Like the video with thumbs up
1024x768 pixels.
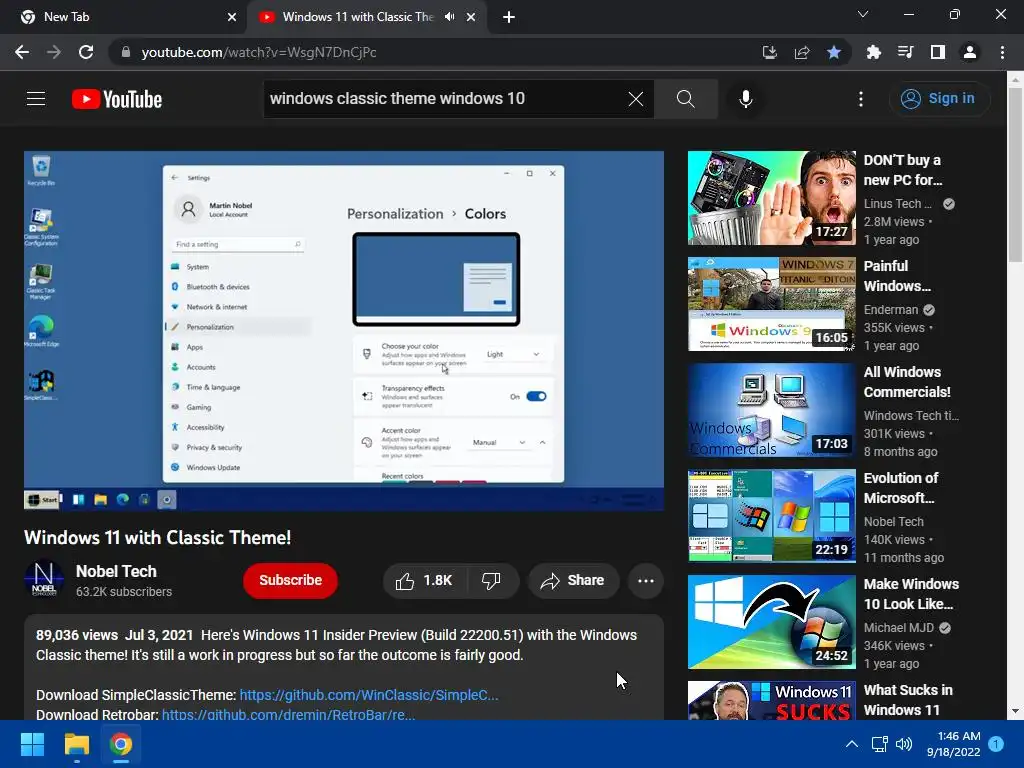[x=424, y=581]
